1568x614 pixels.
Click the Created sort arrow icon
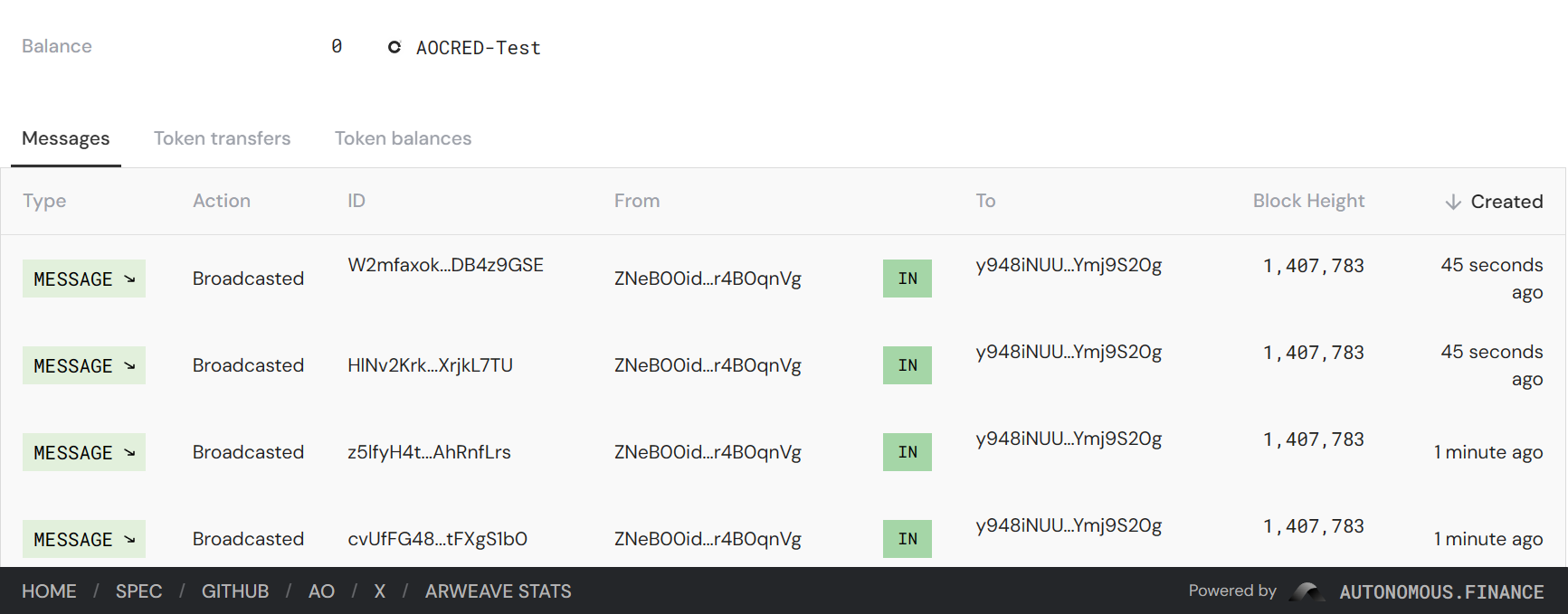[x=1453, y=202]
